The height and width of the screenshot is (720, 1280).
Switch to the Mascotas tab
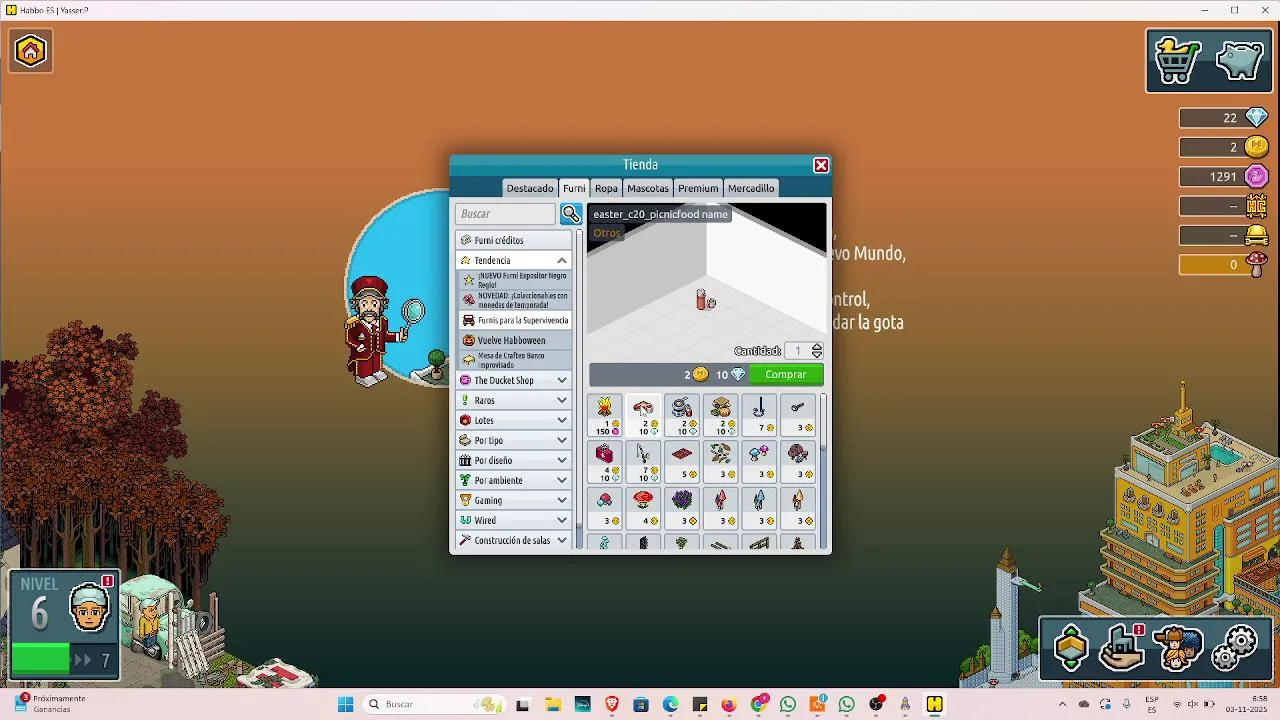pos(648,188)
